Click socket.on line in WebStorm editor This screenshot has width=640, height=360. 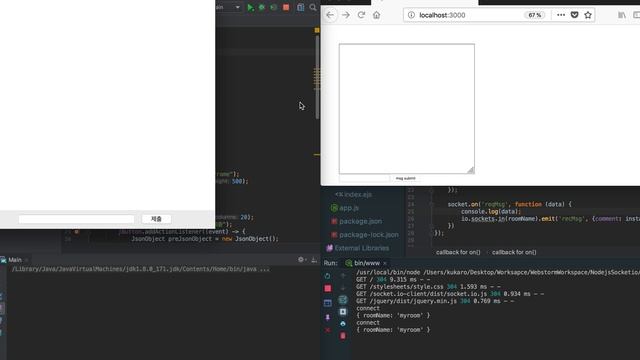[509, 204]
